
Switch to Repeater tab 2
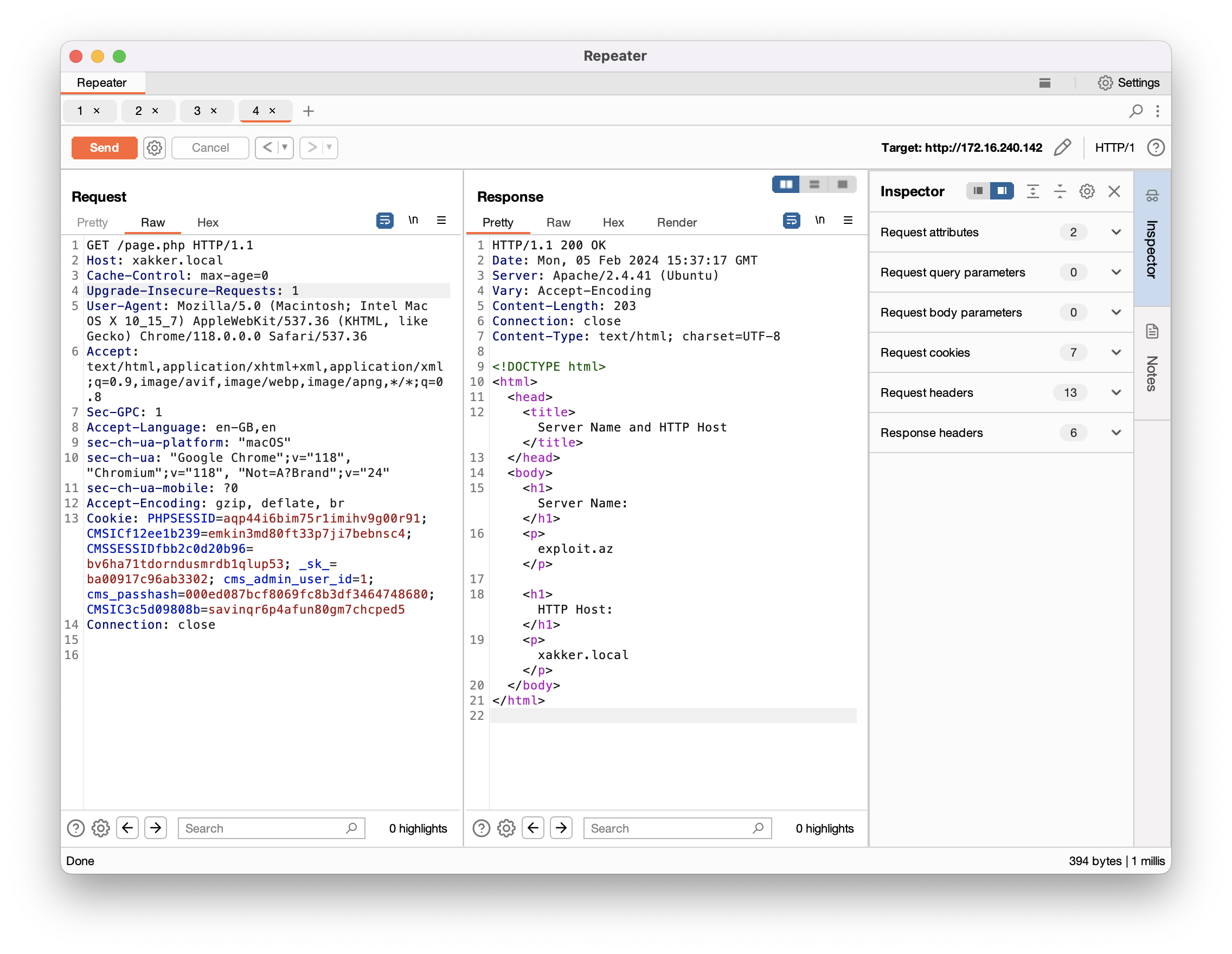click(x=139, y=111)
